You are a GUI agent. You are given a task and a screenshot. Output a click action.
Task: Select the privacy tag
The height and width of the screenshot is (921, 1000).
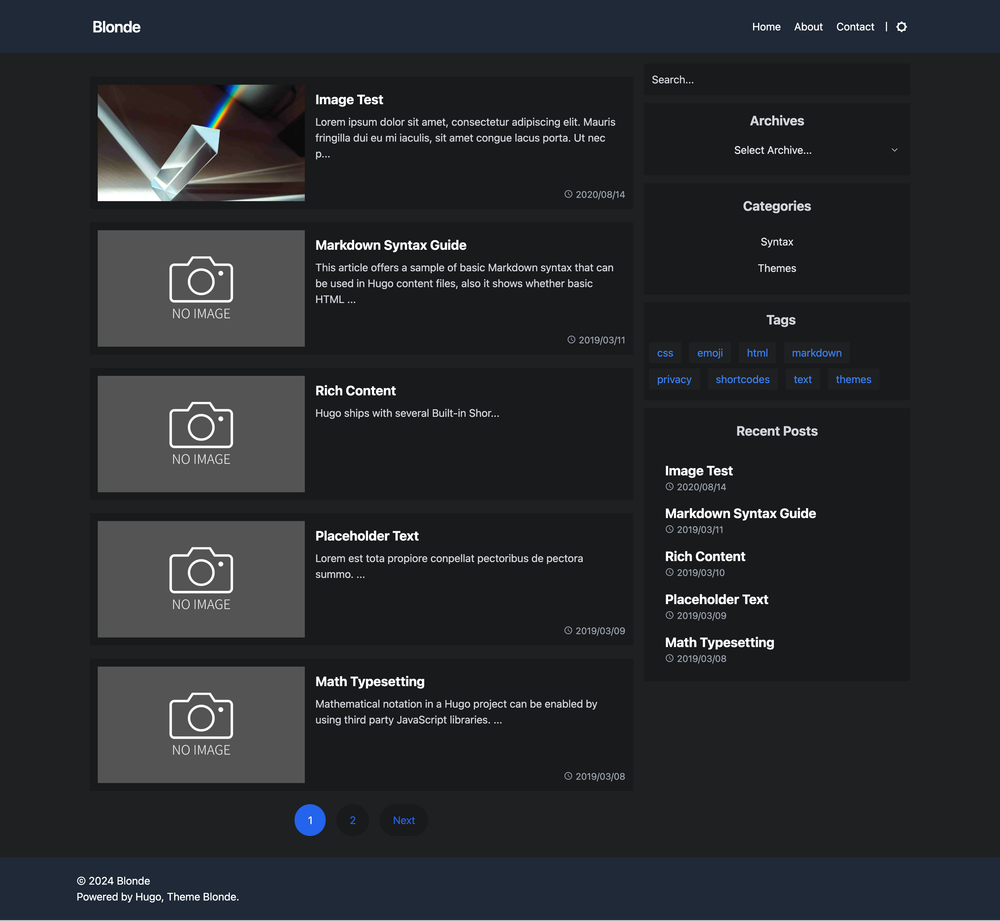(674, 379)
